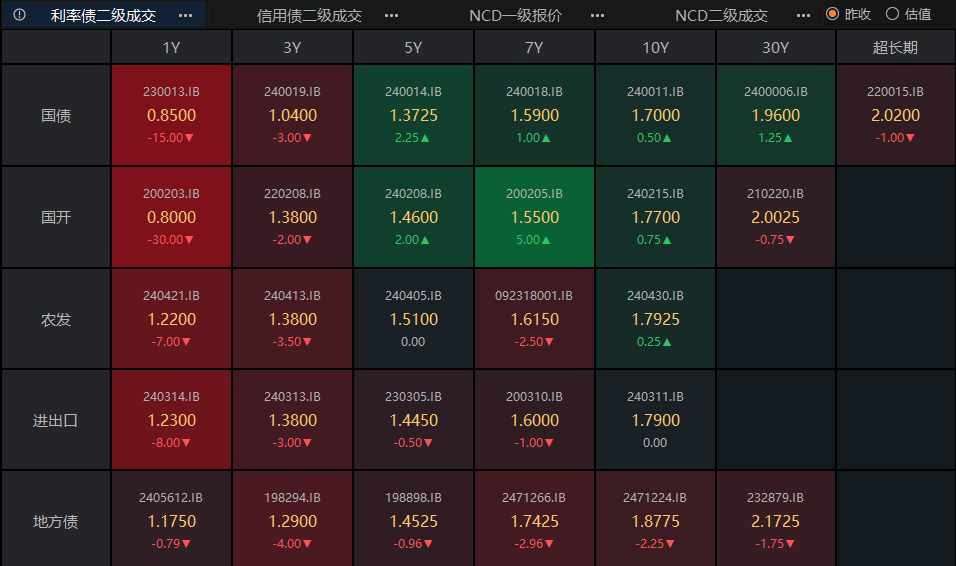The image size is (956, 566).
Task: Open the bright green 200205.IB cell
Action: [534, 217]
